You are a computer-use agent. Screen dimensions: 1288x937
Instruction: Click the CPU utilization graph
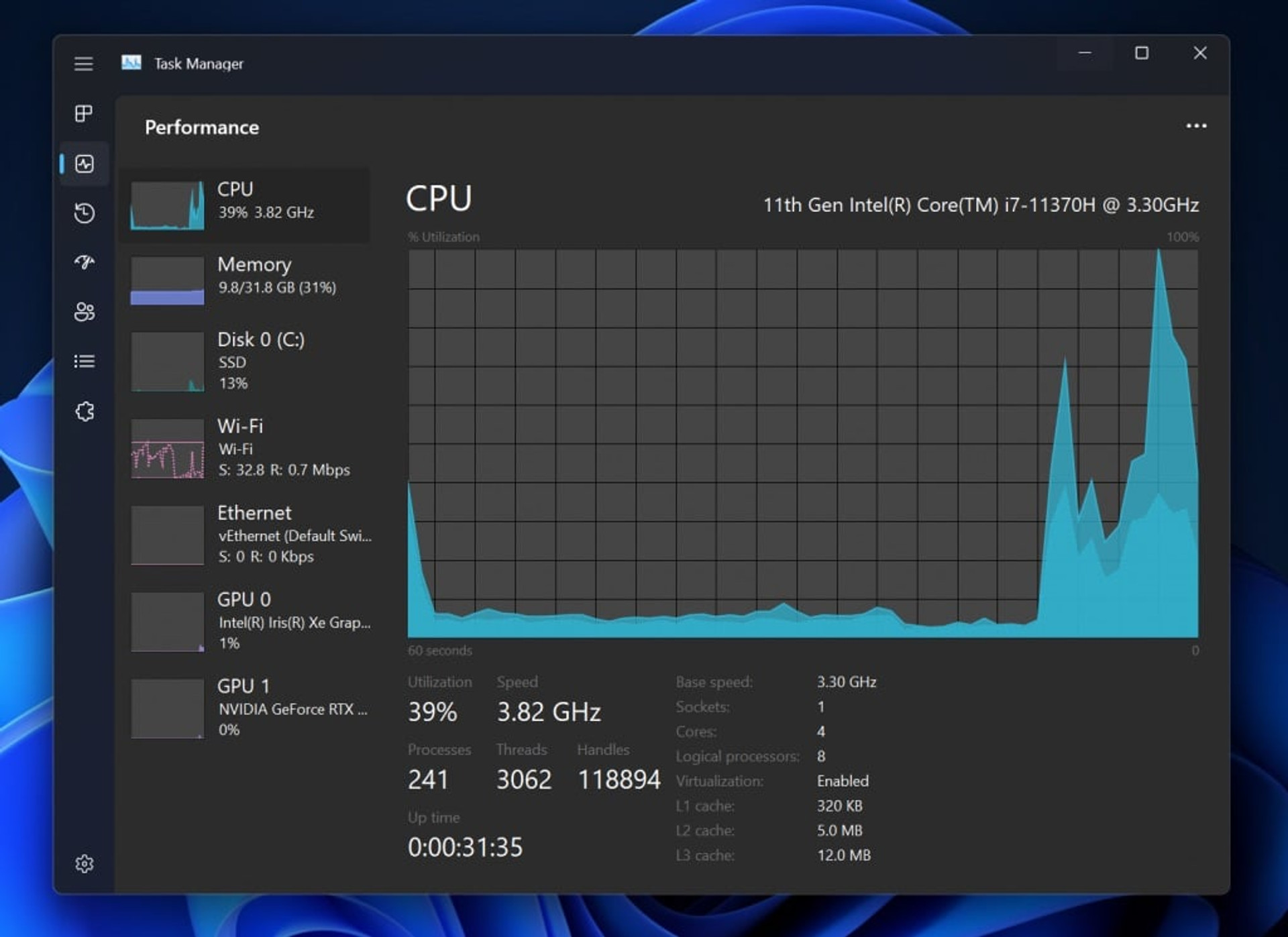pyautogui.click(x=803, y=443)
